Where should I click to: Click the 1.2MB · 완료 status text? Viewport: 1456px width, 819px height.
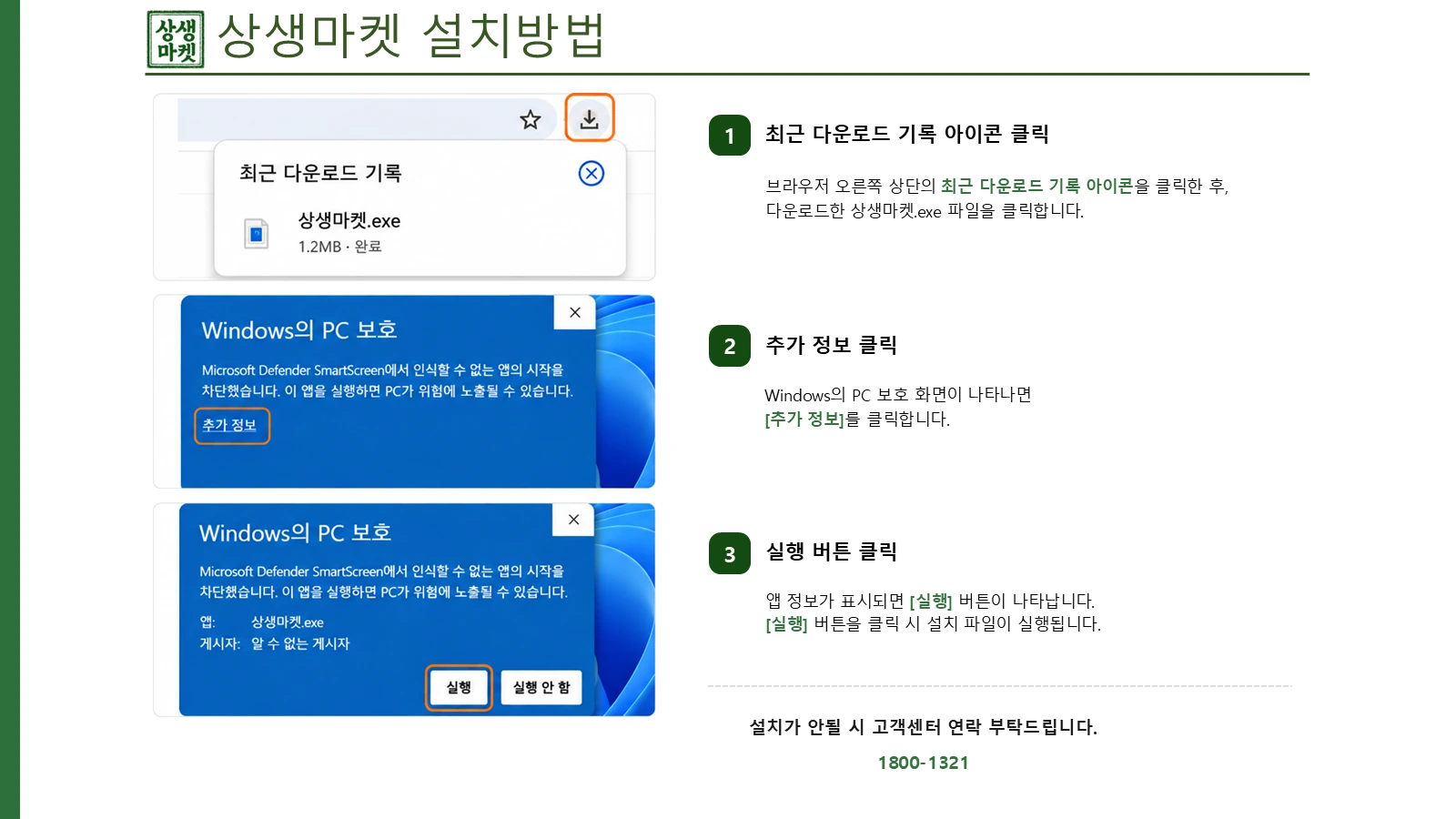pos(339,247)
